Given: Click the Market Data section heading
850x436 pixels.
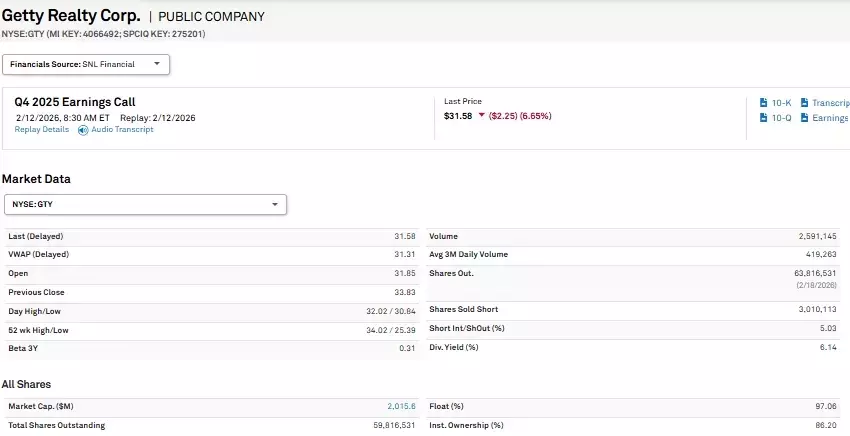Looking at the screenshot, I should (x=36, y=179).
